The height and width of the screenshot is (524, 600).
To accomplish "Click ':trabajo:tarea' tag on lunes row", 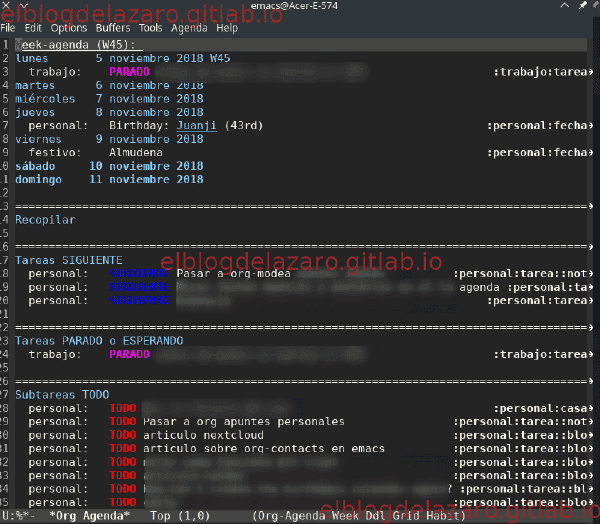I will (540, 72).
